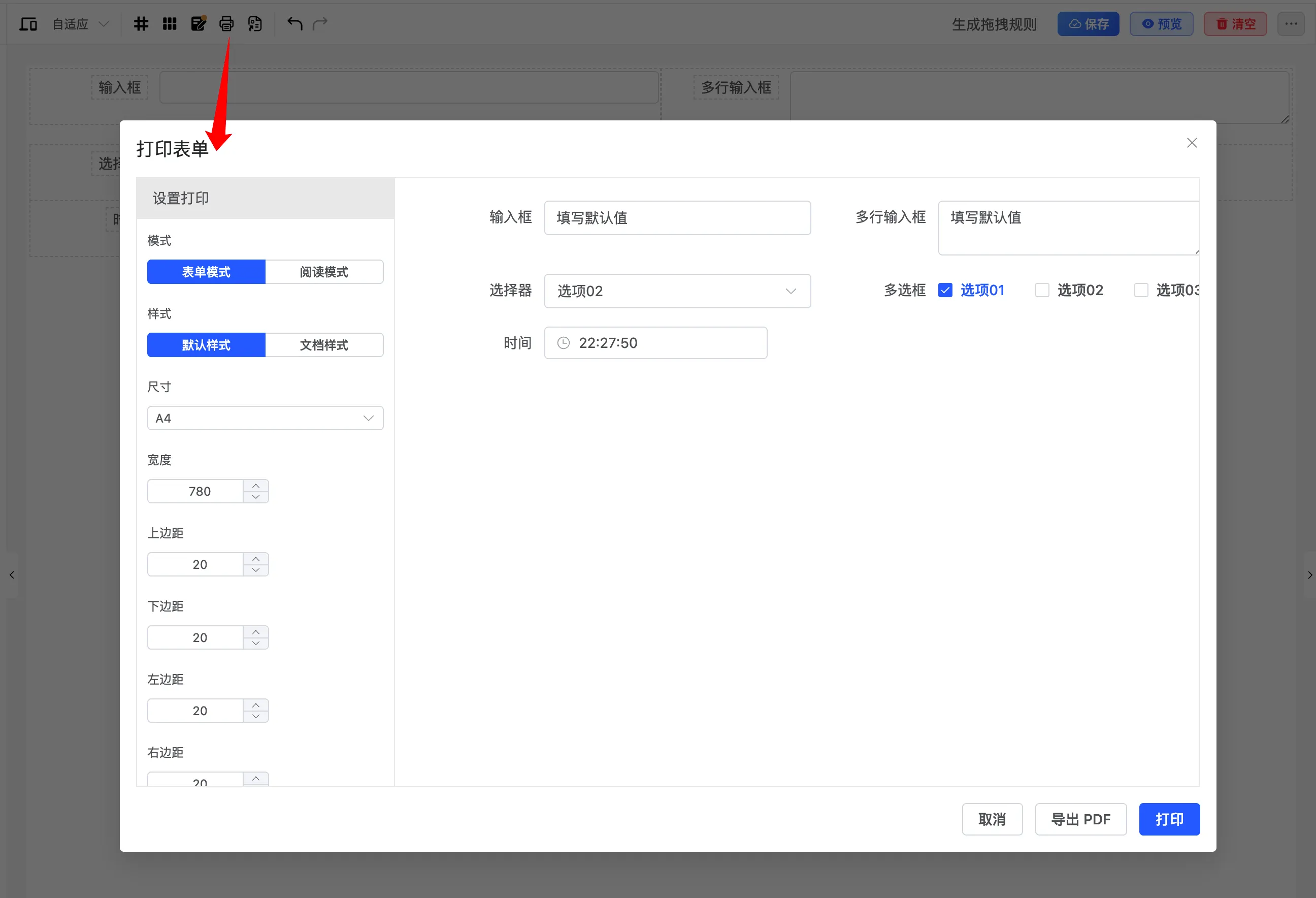Click the block components icon in toolbar
1316x898 pixels.
click(x=169, y=23)
